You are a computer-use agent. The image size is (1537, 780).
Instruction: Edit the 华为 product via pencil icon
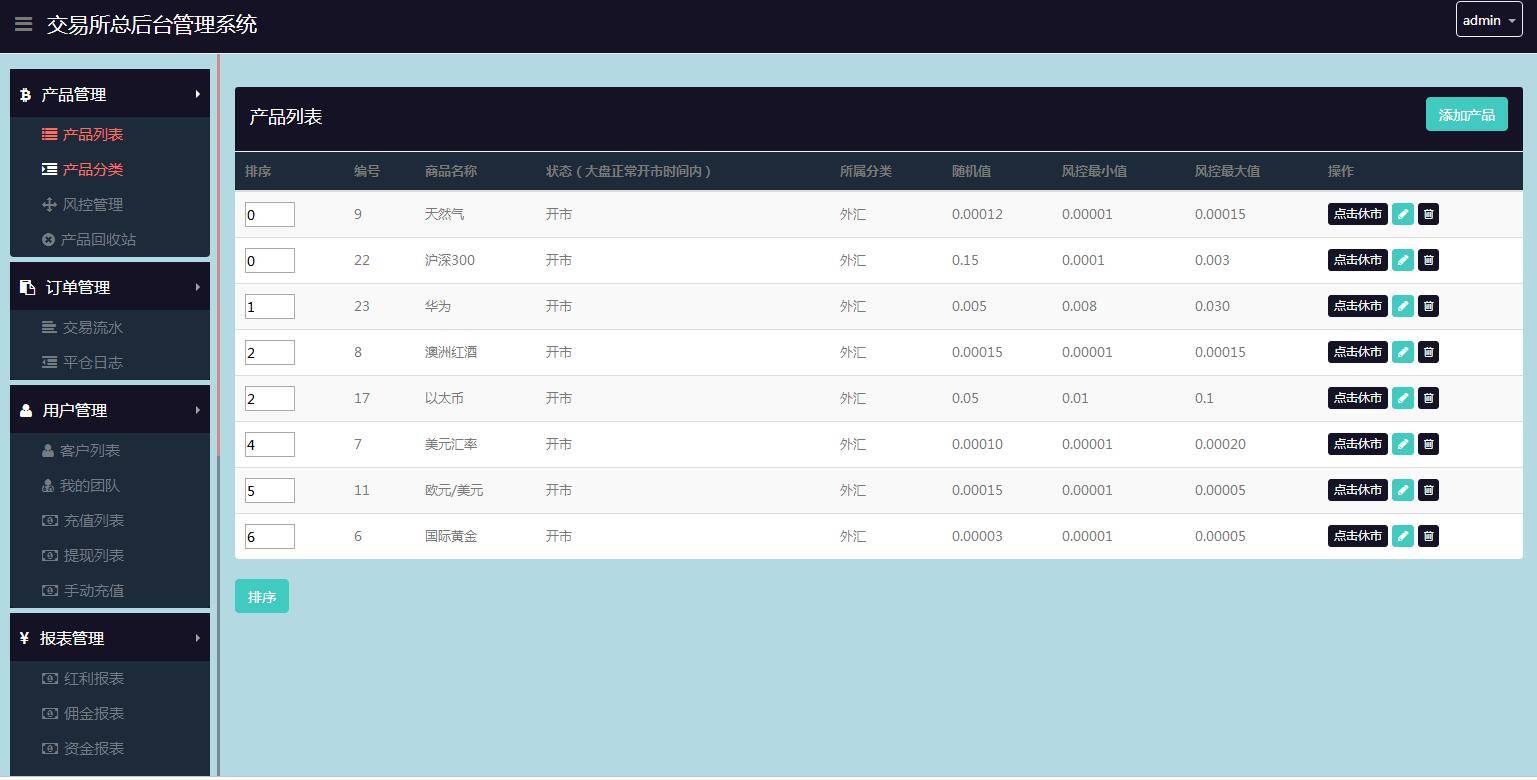[x=1402, y=306]
